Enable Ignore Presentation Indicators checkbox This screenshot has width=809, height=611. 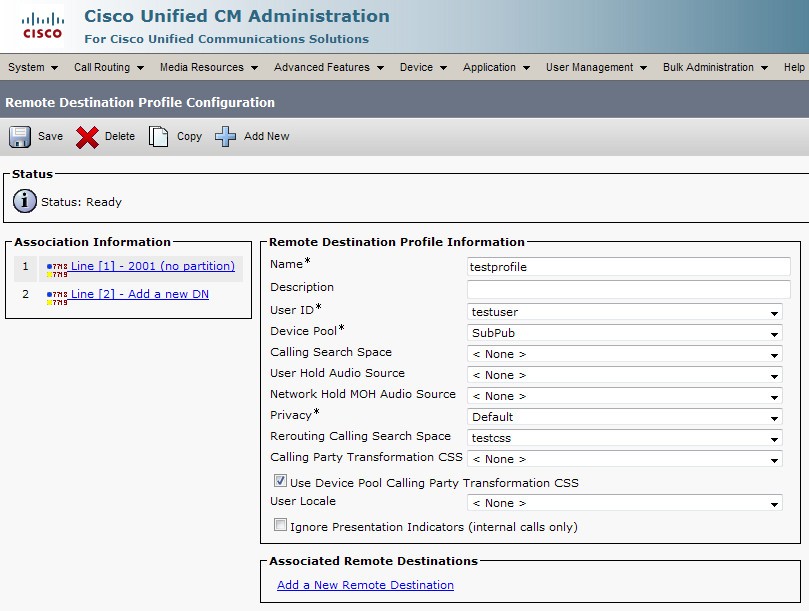pyautogui.click(x=280, y=525)
